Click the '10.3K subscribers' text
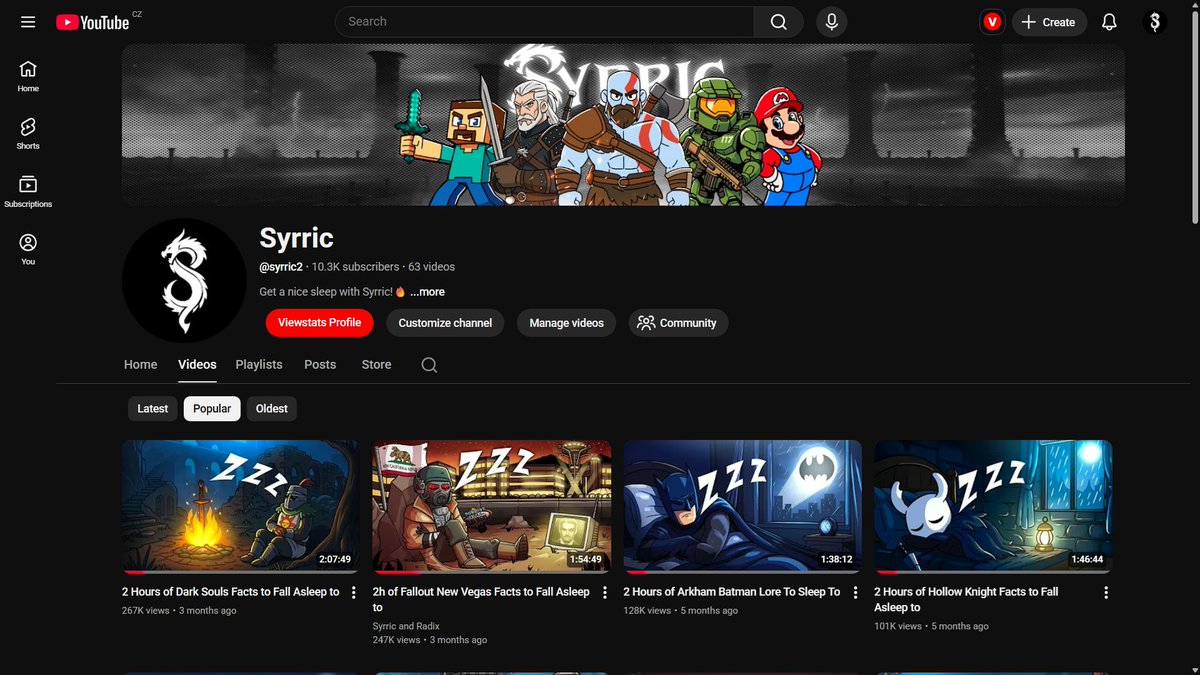Viewport: 1200px width, 675px height. point(355,267)
